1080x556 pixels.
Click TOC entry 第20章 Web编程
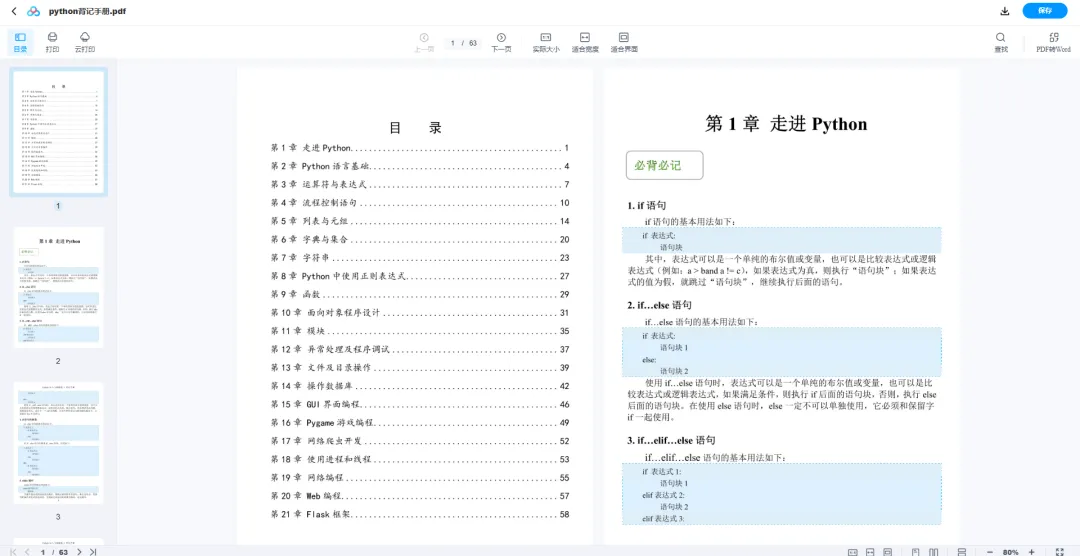[420, 496]
